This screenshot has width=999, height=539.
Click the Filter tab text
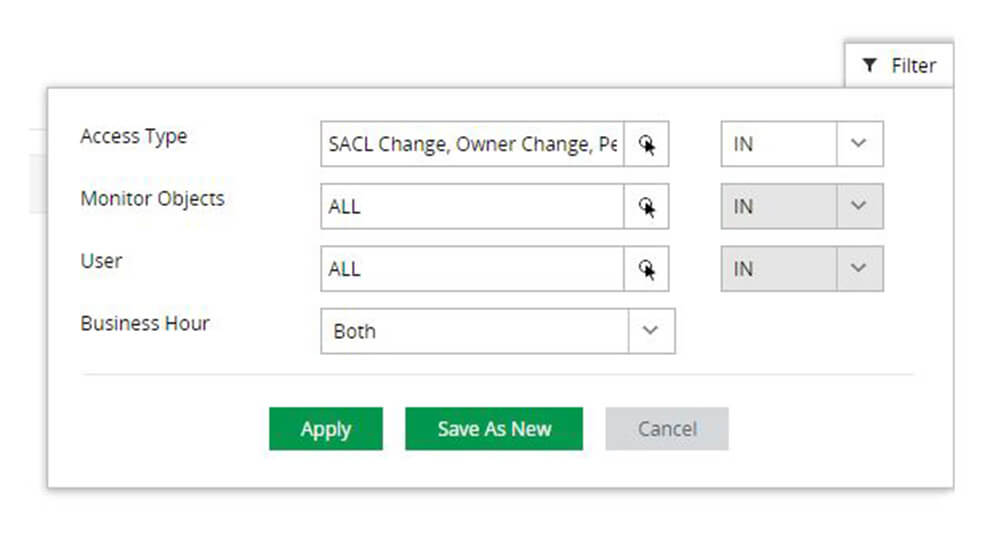click(x=913, y=66)
